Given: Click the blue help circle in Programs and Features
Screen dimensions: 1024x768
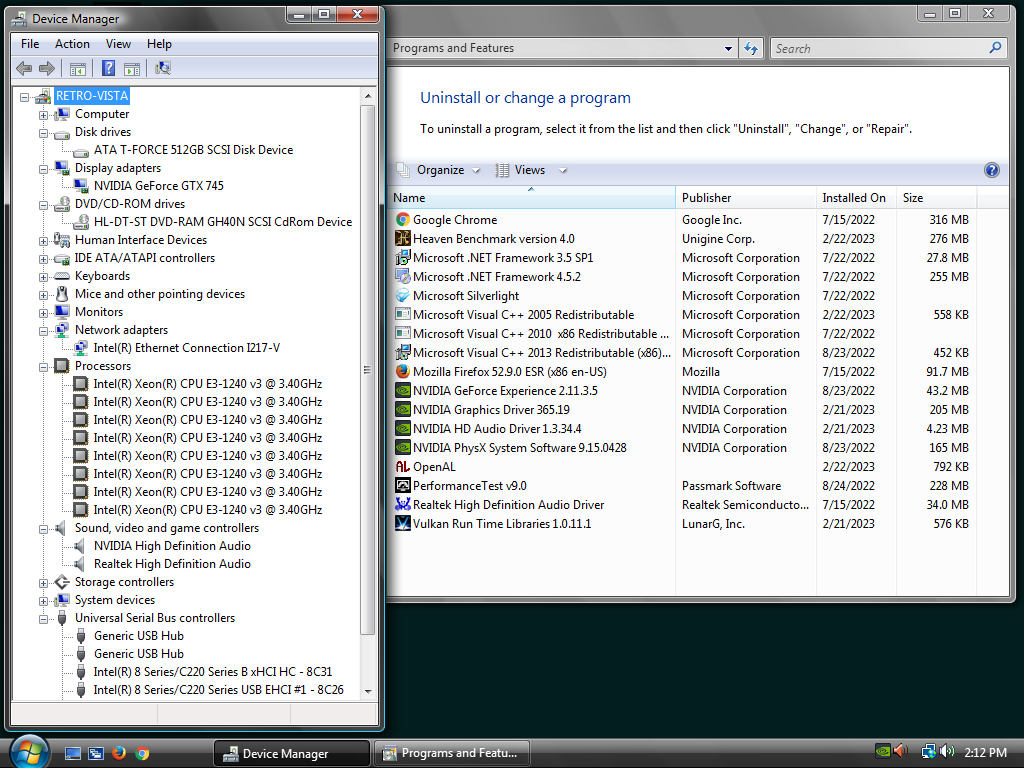Looking at the screenshot, I should 991,170.
